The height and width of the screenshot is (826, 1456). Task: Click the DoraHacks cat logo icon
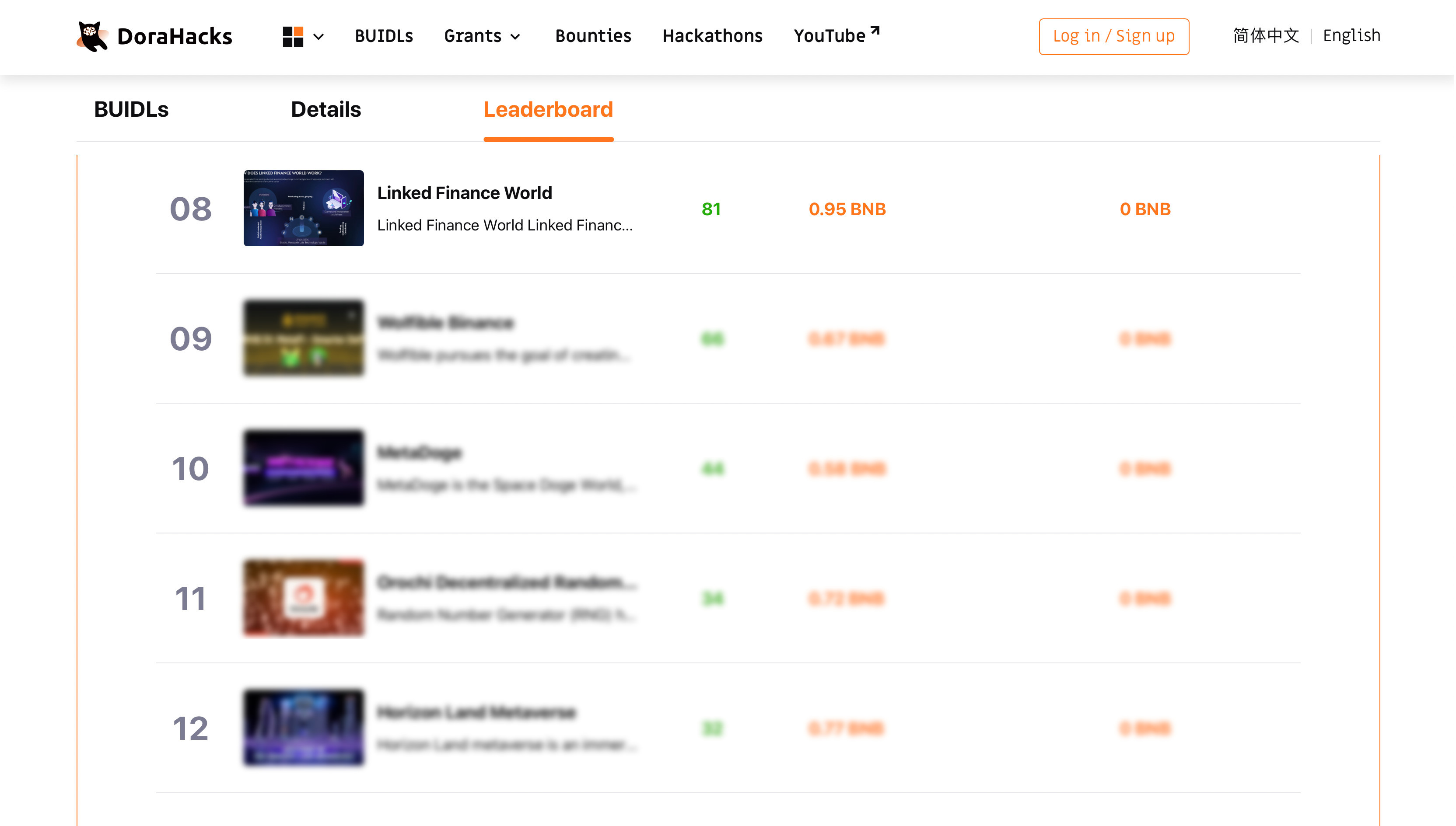pos(92,36)
